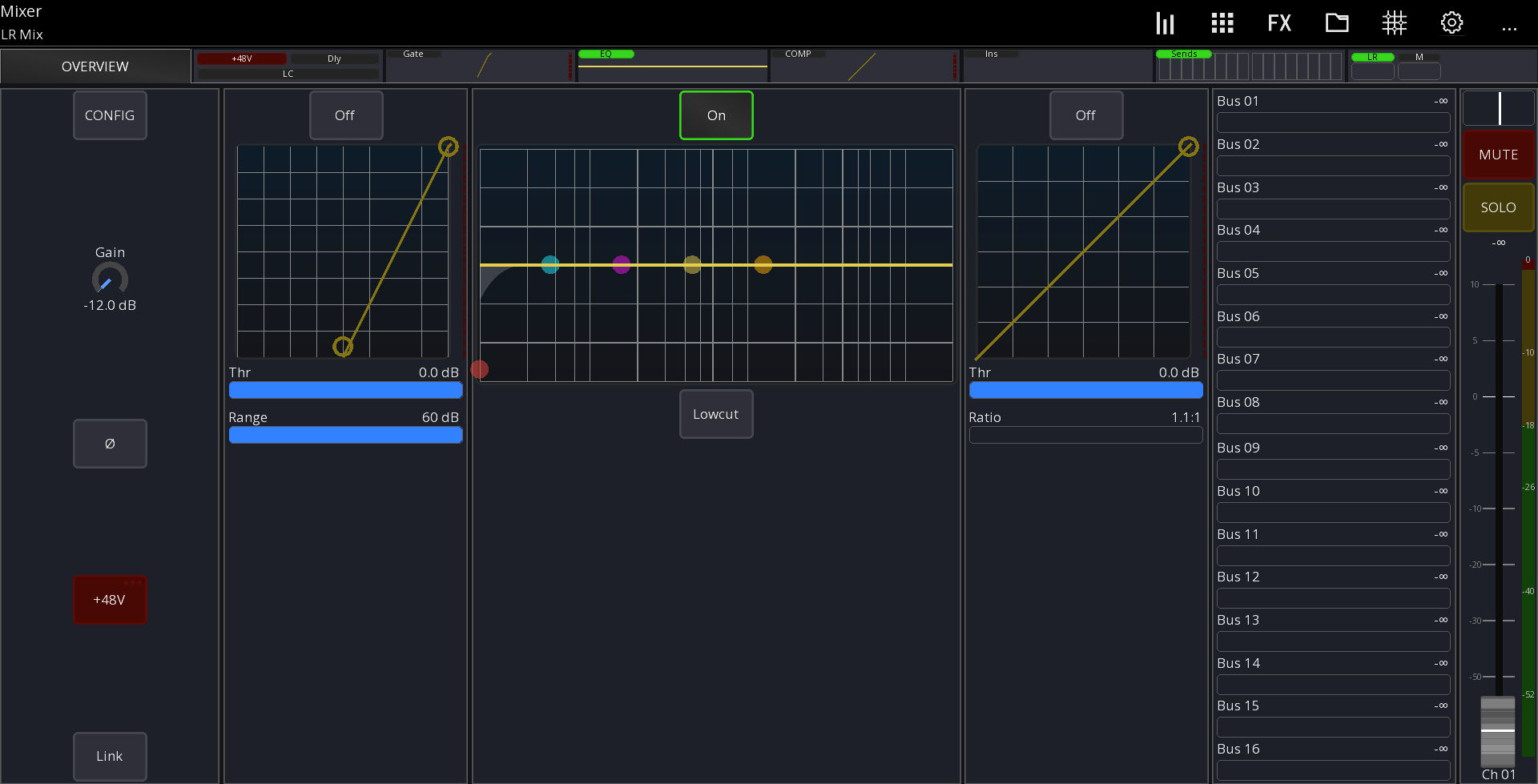This screenshot has height=784, width=1538.
Task: Toggle the compressor Off button
Action: point(1086,115)
